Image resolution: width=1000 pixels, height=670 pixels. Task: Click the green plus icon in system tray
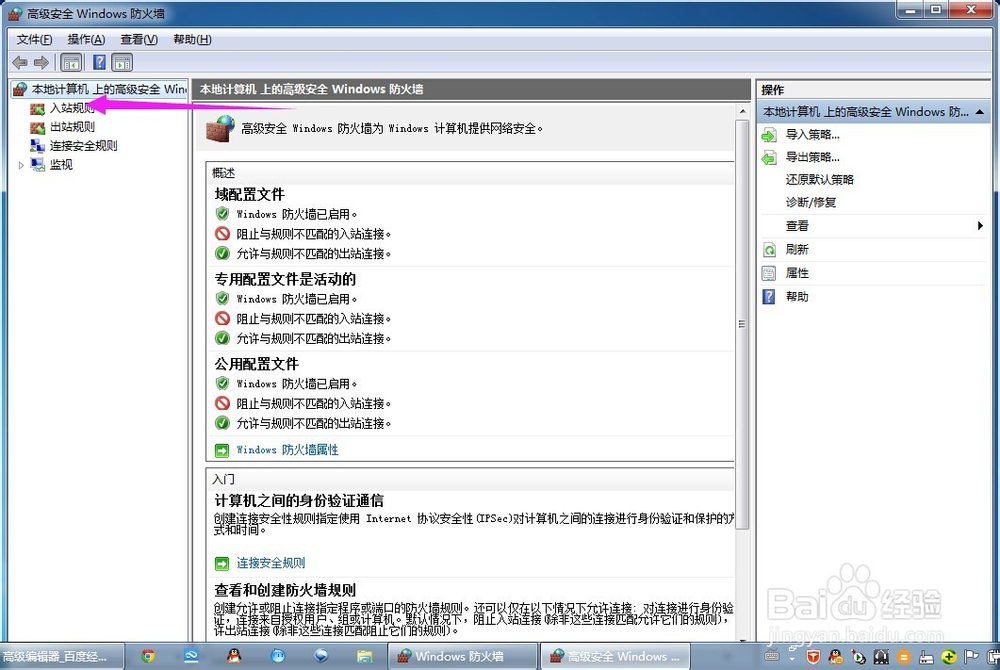[949, 657]
